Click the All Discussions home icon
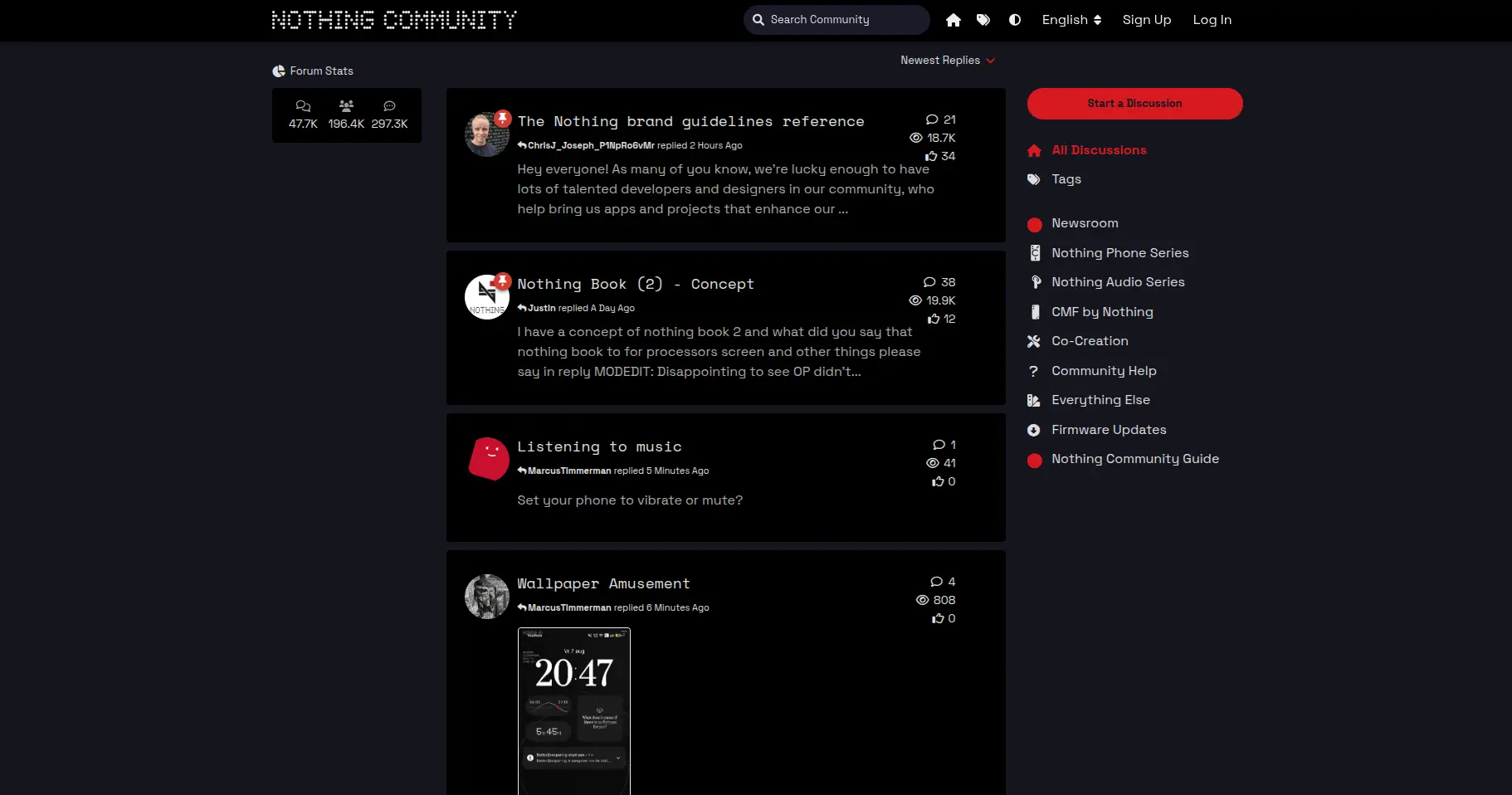Screen dimensions: 1512x795 (x=1034, y=151)
